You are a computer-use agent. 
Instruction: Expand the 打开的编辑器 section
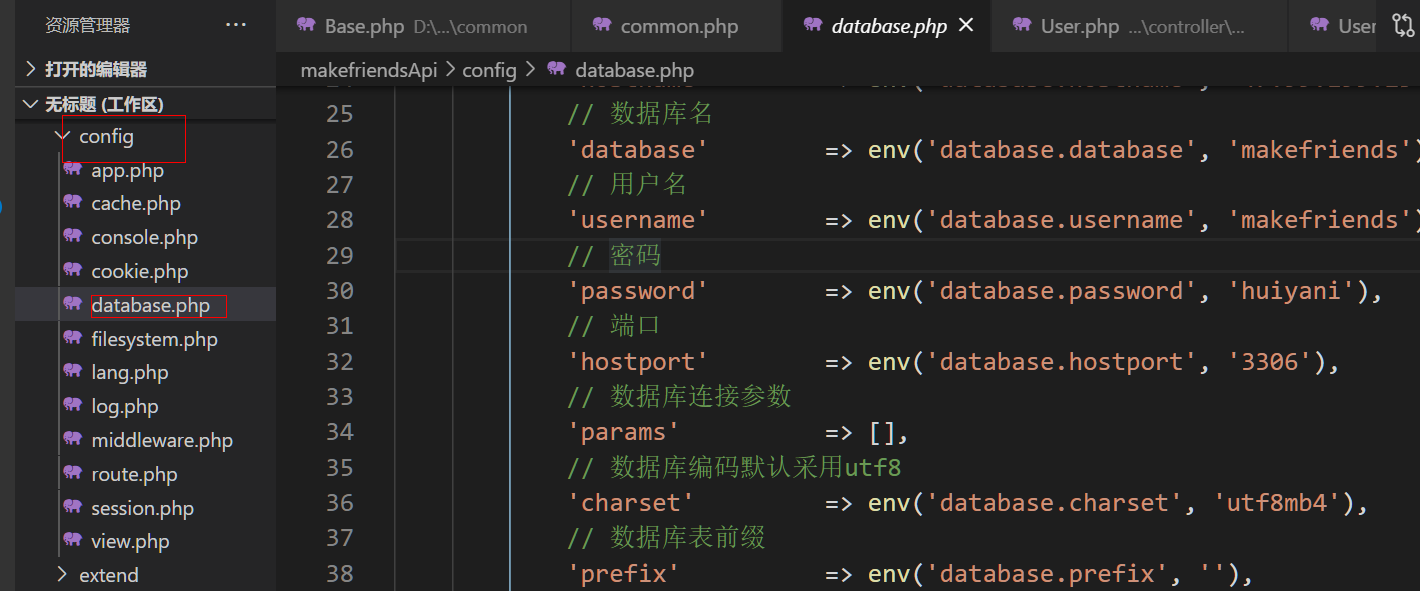(x=95, y=69)
